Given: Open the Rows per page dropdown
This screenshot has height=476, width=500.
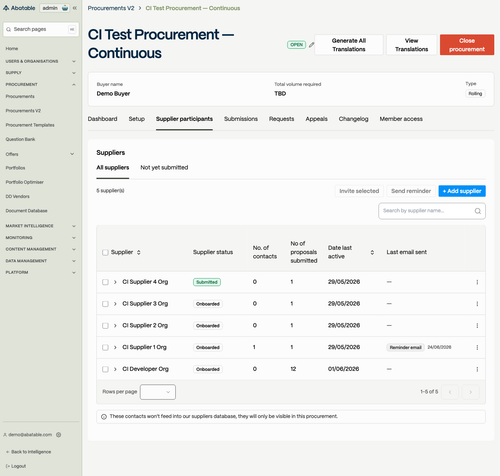Looking at the screenshot, I should click(158, 392).
